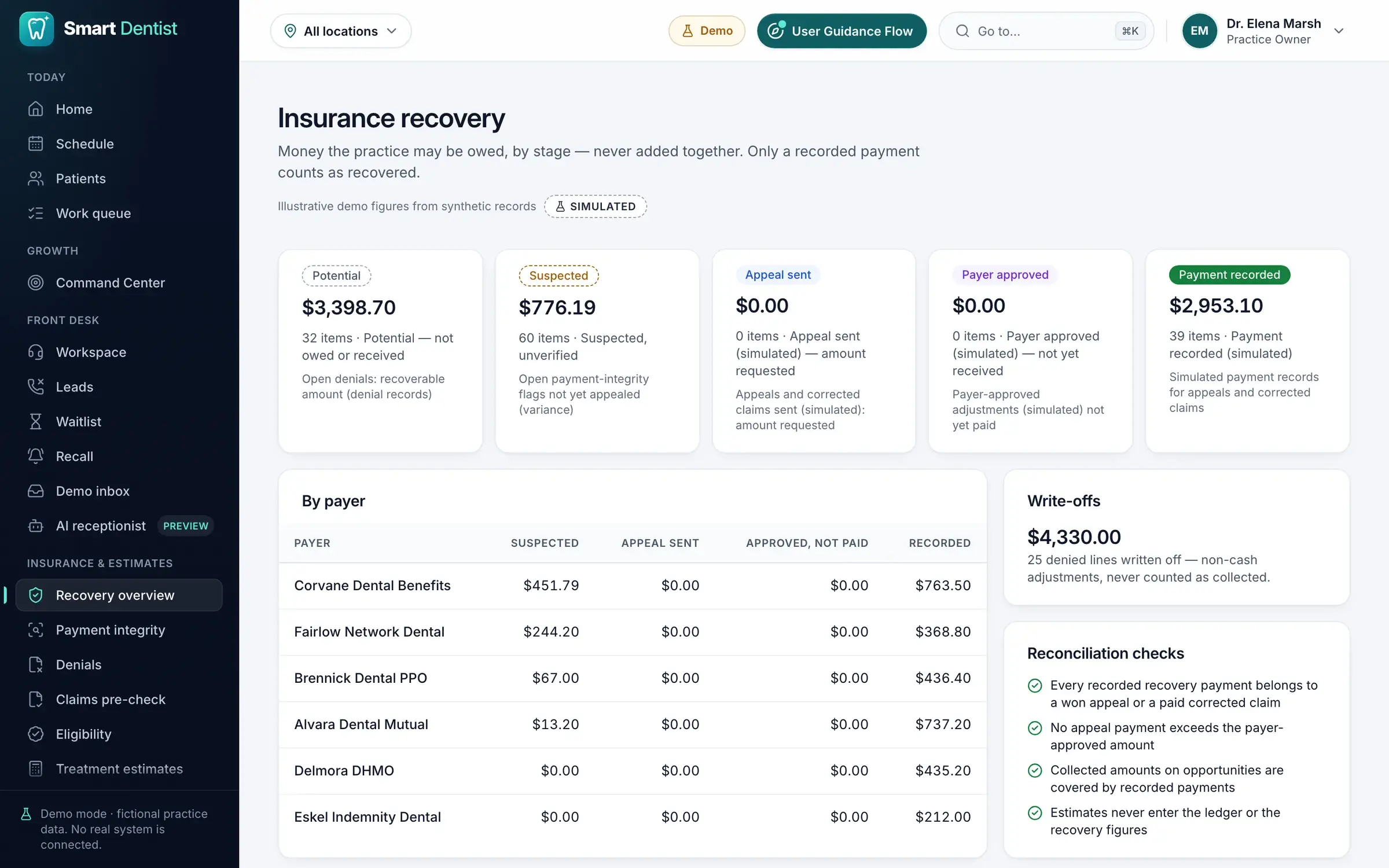This screenshot has height=868, width=1389.
Task: Expand the All locations dropdown
Action: pos(341,31)
